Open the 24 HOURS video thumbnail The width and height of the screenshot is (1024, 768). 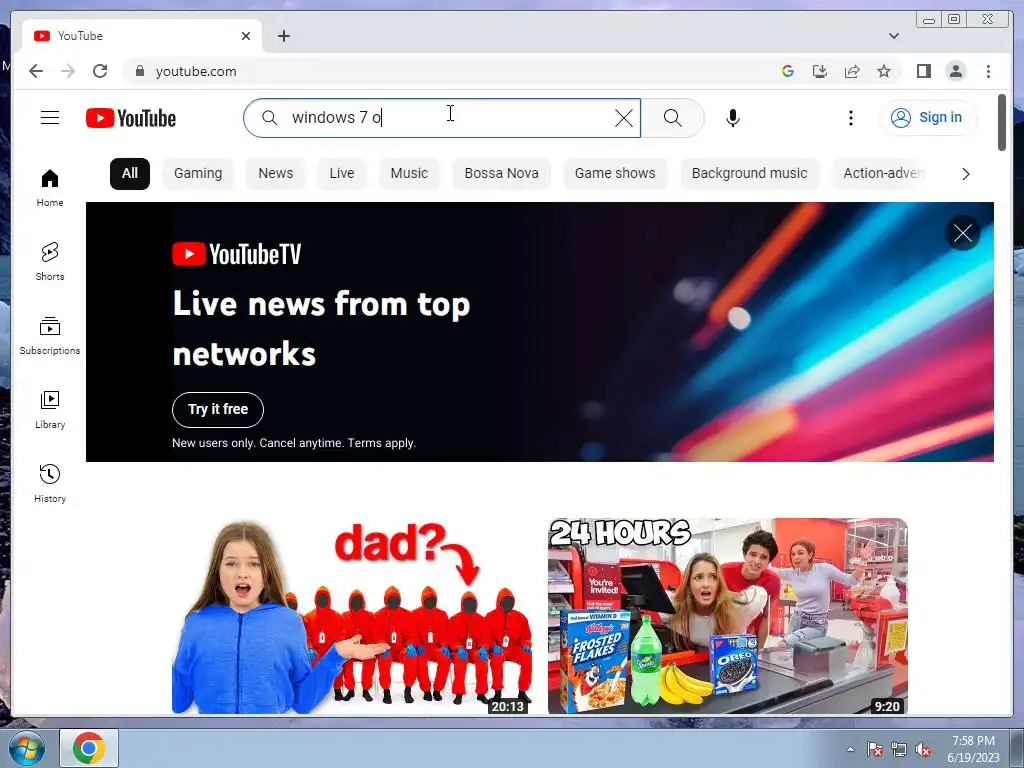728,616
